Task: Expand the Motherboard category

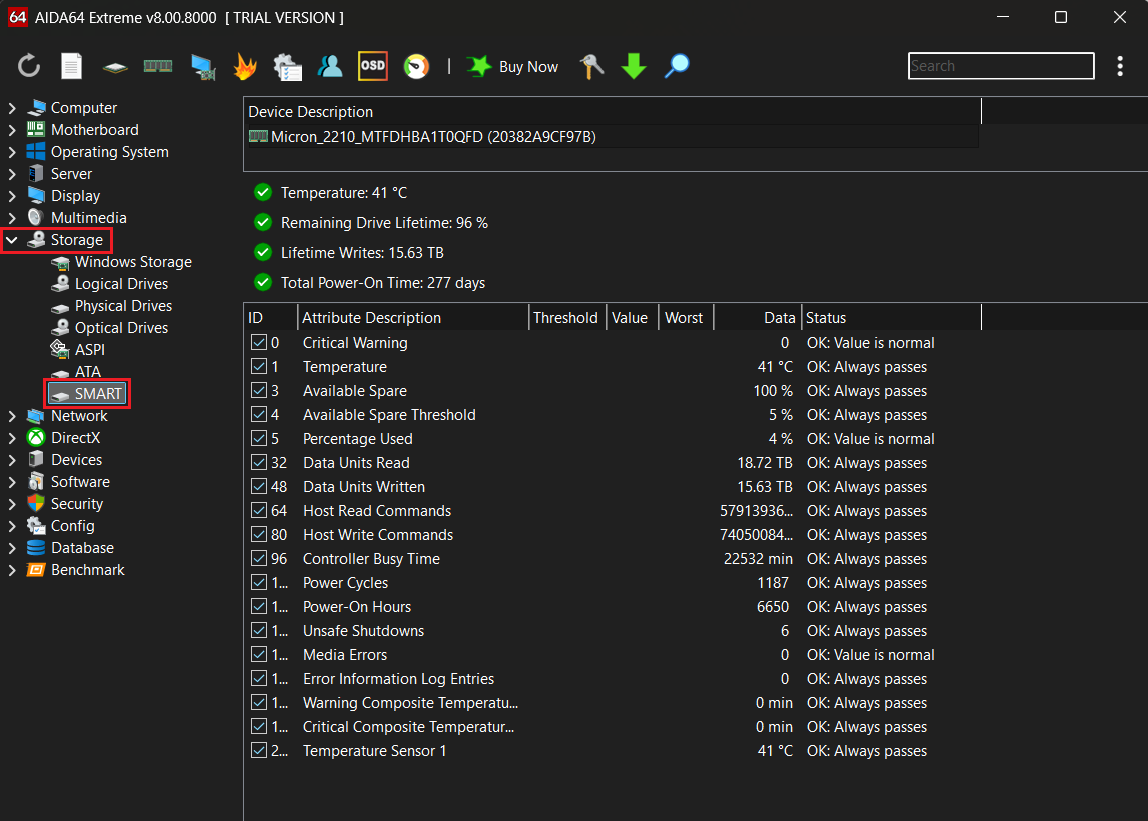Action: tap(11, 129)
